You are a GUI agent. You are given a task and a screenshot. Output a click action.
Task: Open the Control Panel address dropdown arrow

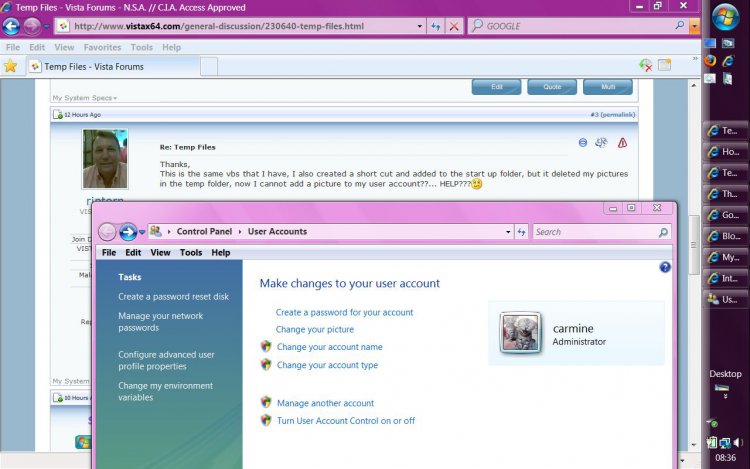click(508, 232)
